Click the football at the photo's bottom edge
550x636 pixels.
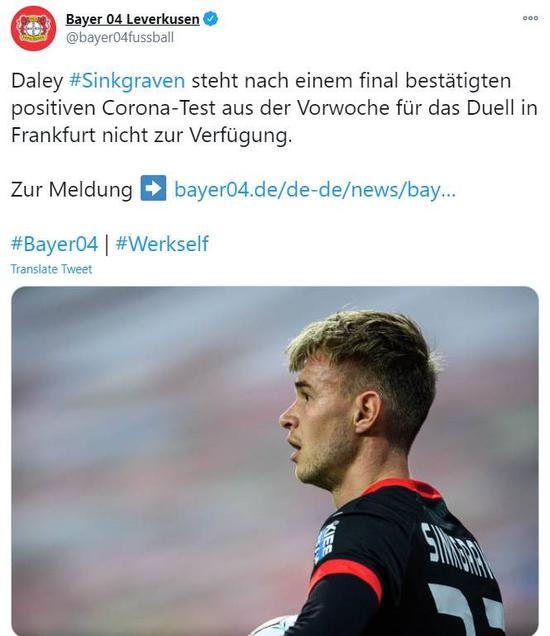click(x=275, y=627)
